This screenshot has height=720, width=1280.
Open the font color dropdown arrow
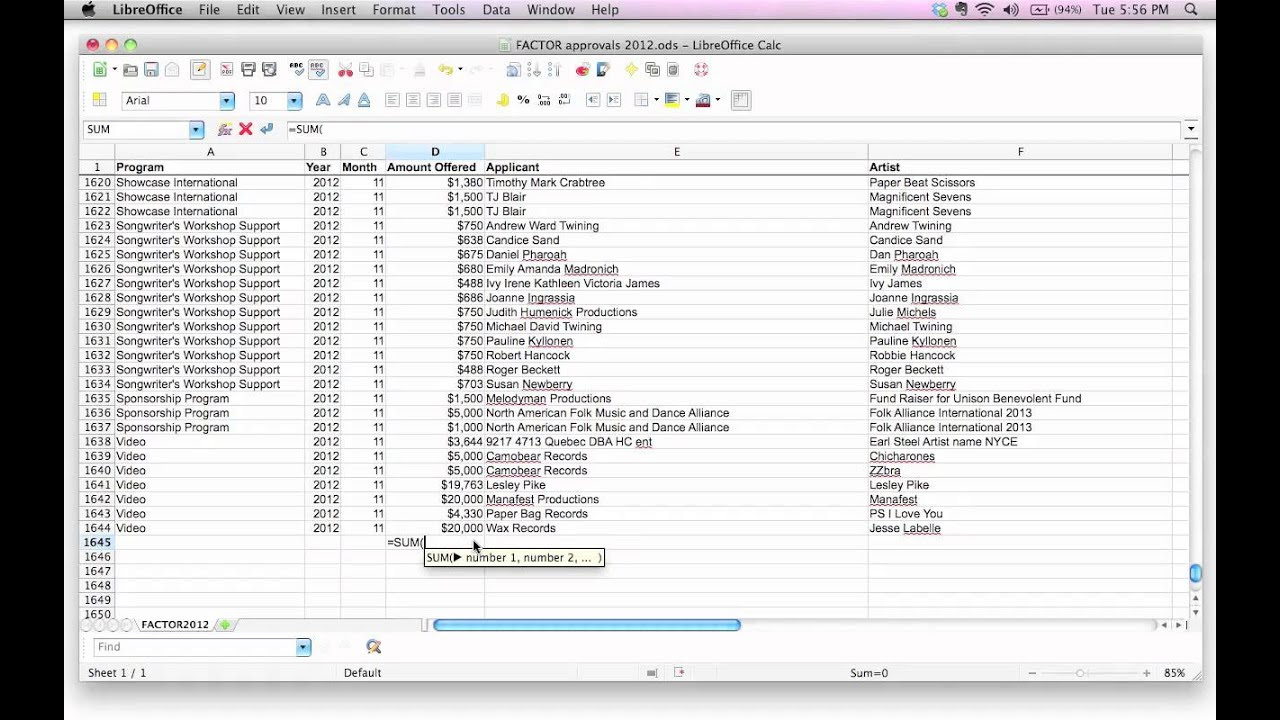point(718,100)
